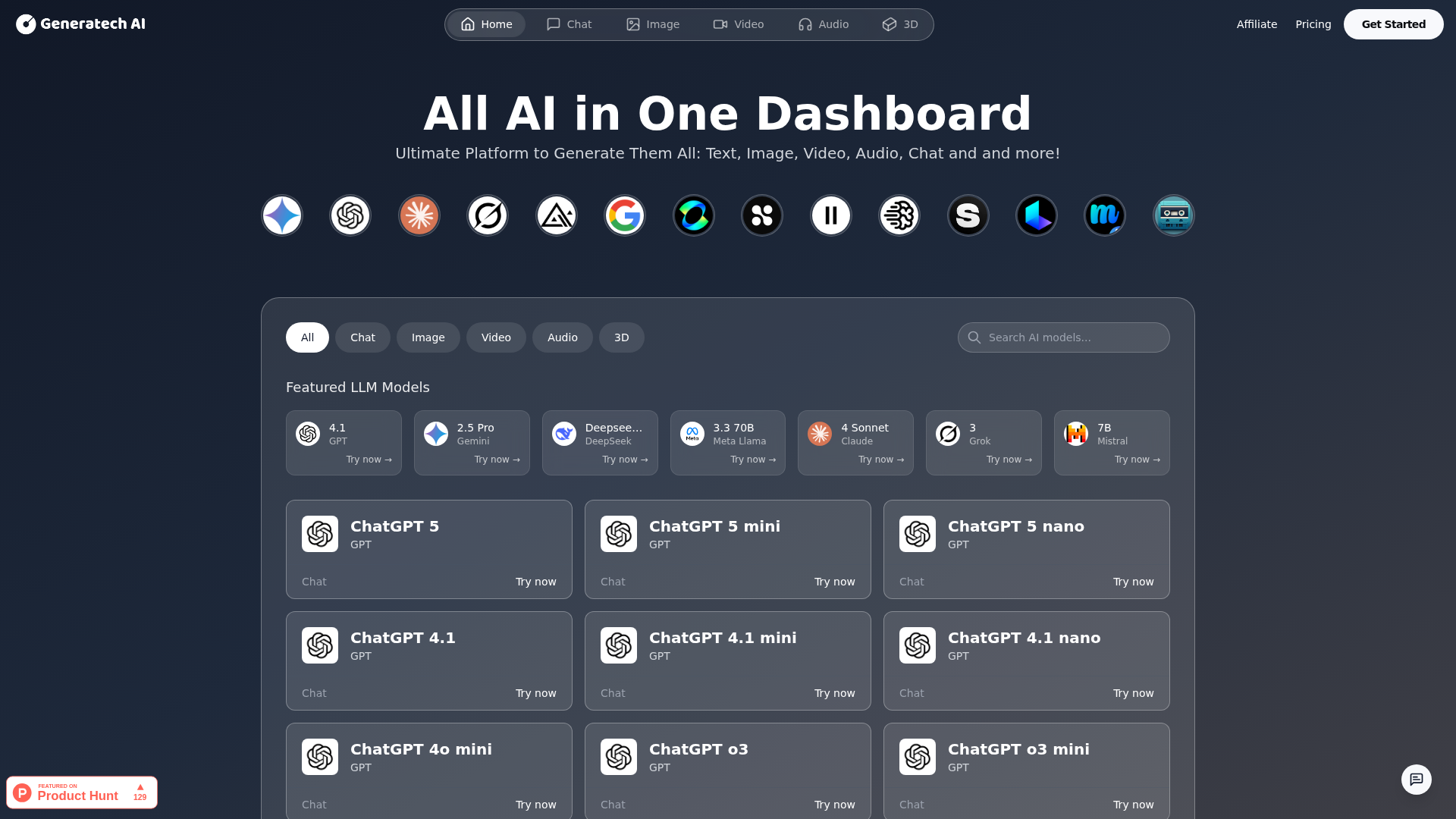Open the Audio tab in top navigation
The width and height of the screenshot is (1456, 819).
point(823,24)
